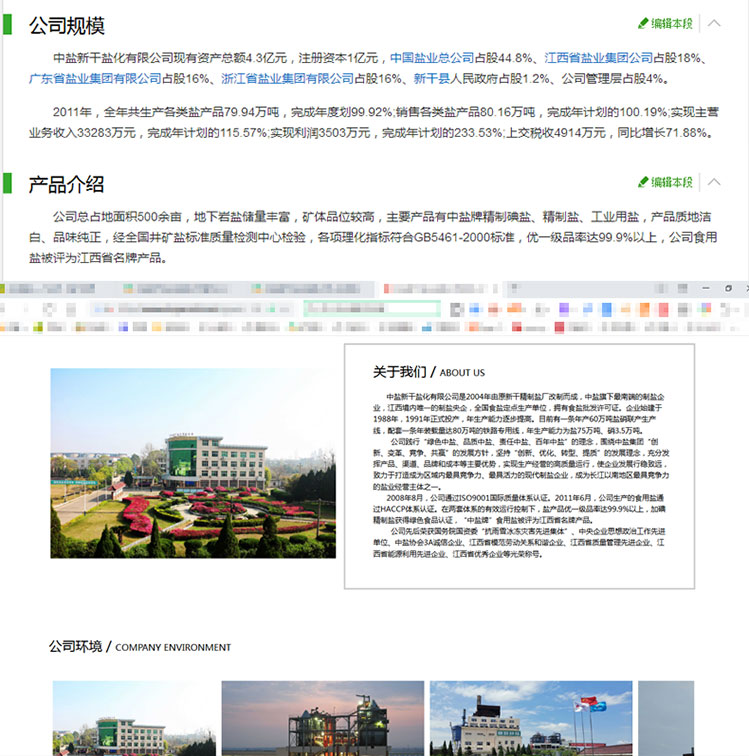Collapse the 产品介绍 section with its chevron
Viewport: 749px width, 756px height.
click(714, 182)
